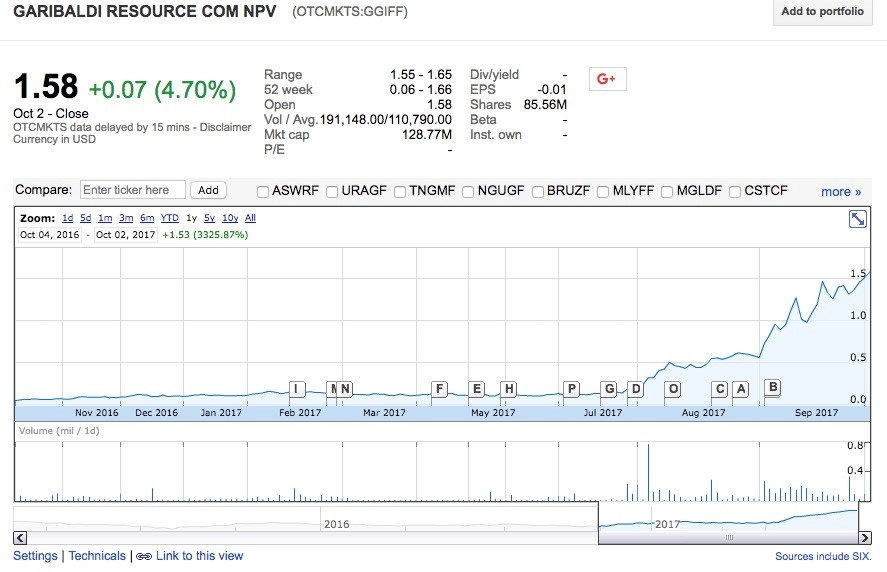The image size is (887, 572).
Task: Click the Google+ share icon
Action: [x=607, y=79]
